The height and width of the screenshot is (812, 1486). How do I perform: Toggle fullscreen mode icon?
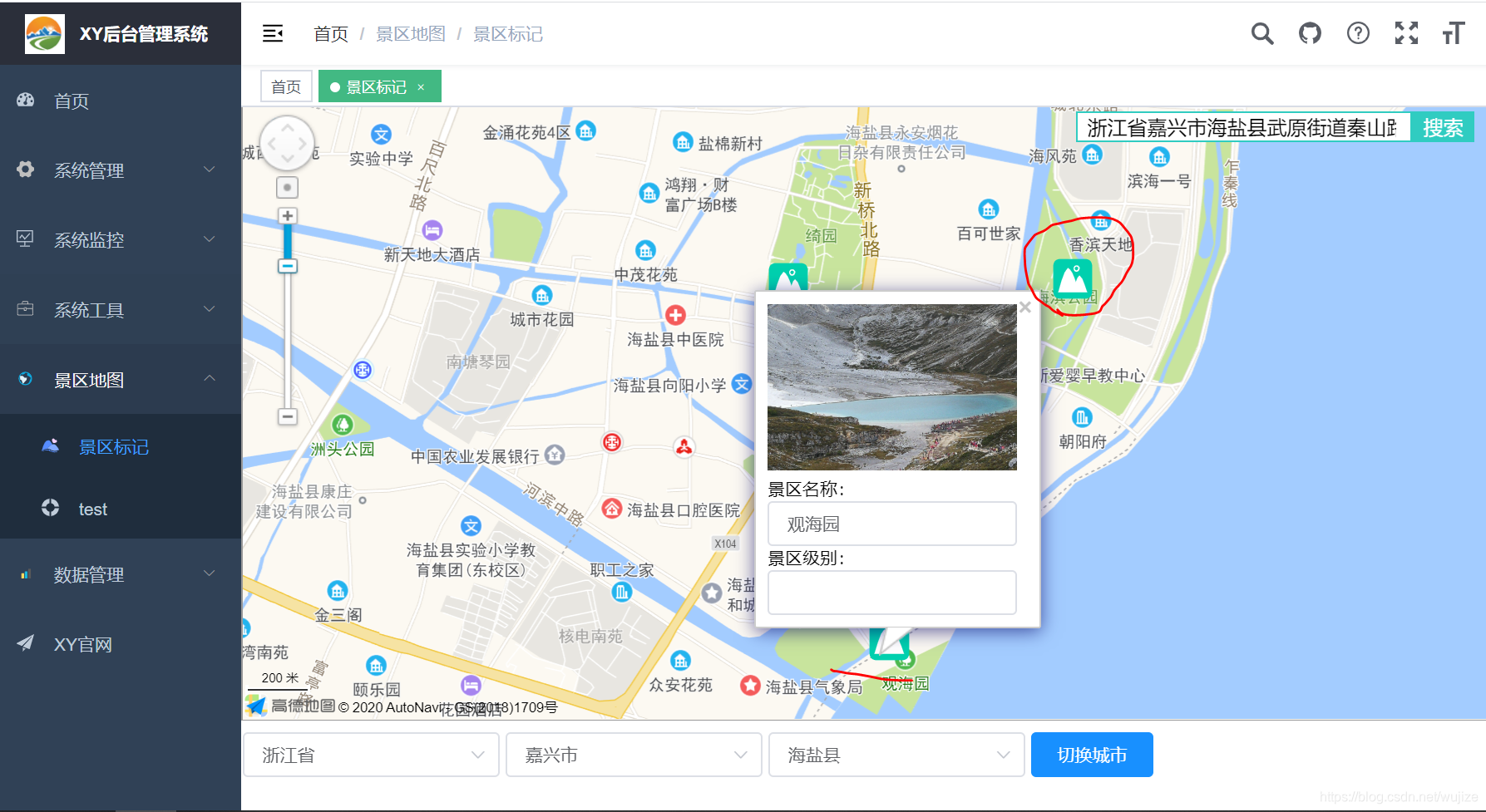[x=1406, y=33]
